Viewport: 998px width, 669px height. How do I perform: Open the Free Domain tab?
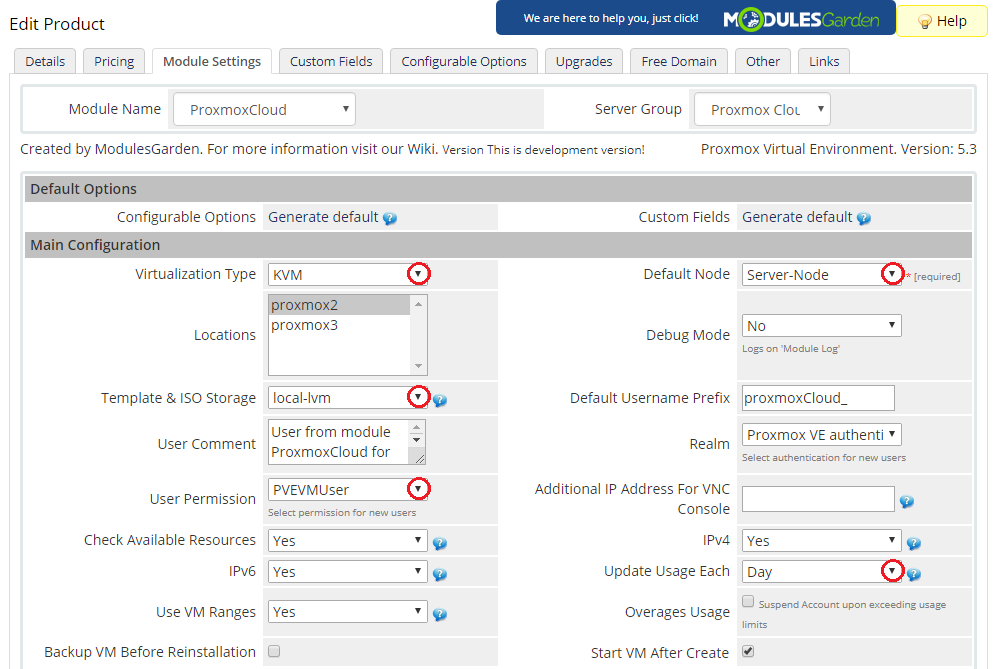pyautogui.click(x=679, y=62)
